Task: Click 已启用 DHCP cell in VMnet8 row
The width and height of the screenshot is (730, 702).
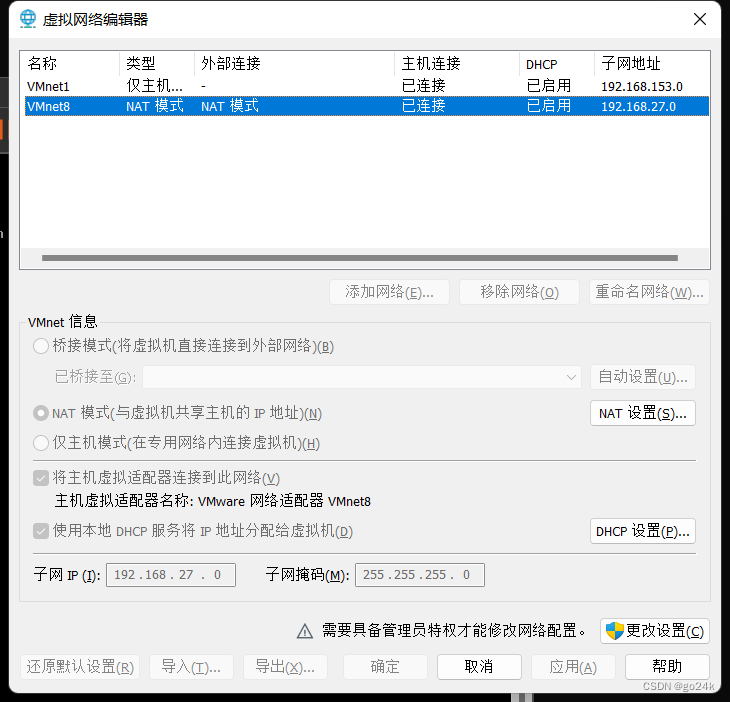Action: (x=548, y=106)
